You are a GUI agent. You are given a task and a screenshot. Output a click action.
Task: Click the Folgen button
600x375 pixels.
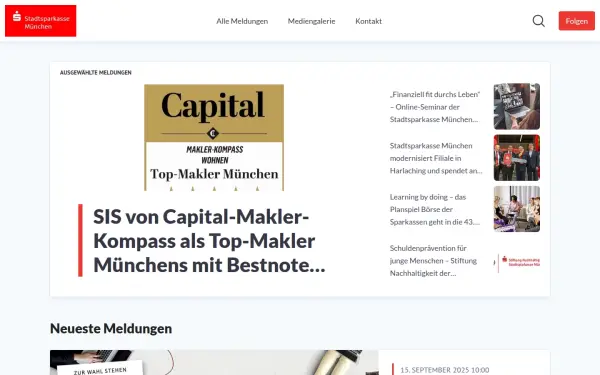pos(576,21)
